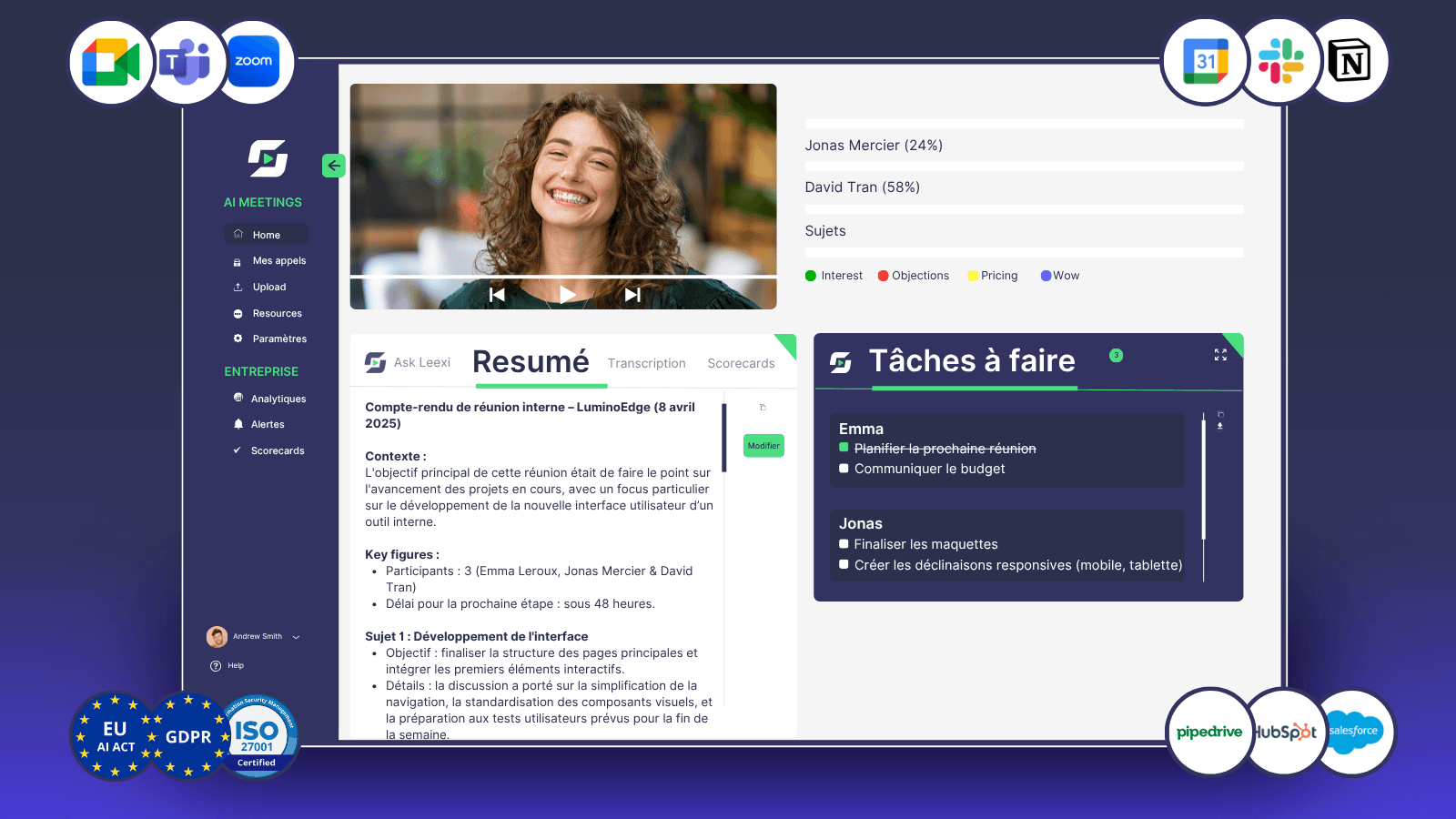
Task: Collapse sidebar with green arrow button
Action: 334,165
